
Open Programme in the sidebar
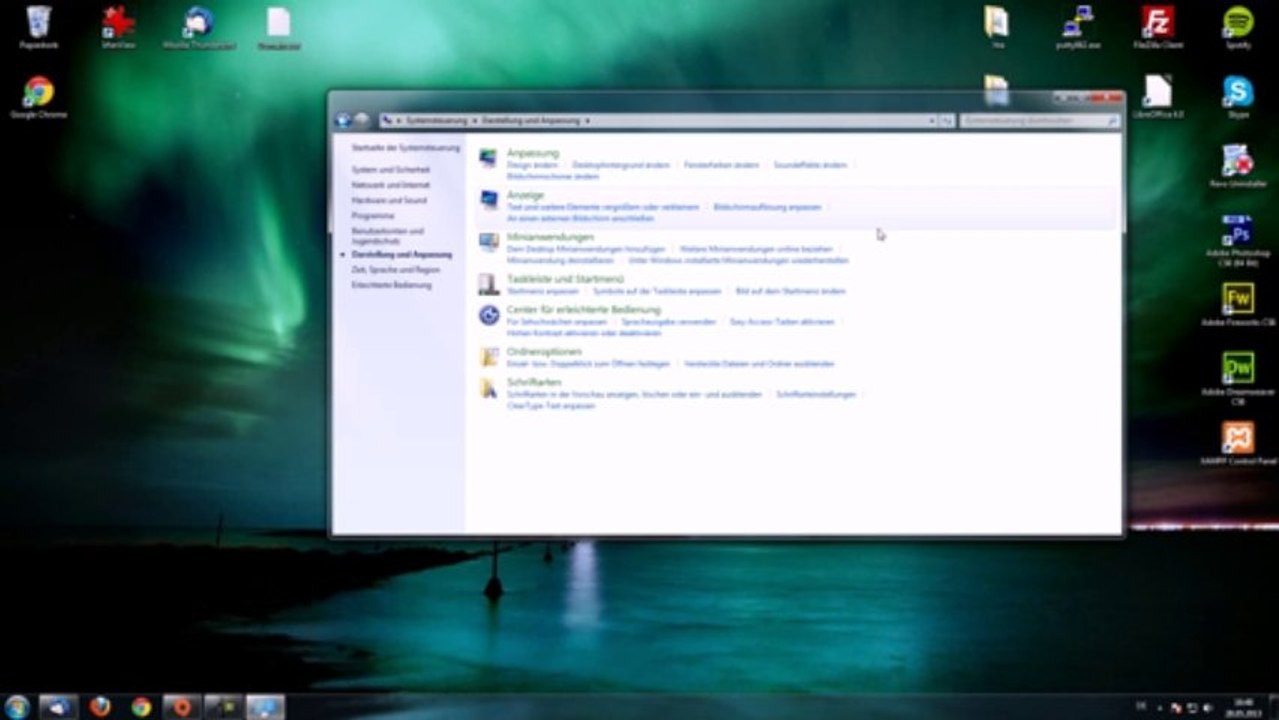coord(372,215)
